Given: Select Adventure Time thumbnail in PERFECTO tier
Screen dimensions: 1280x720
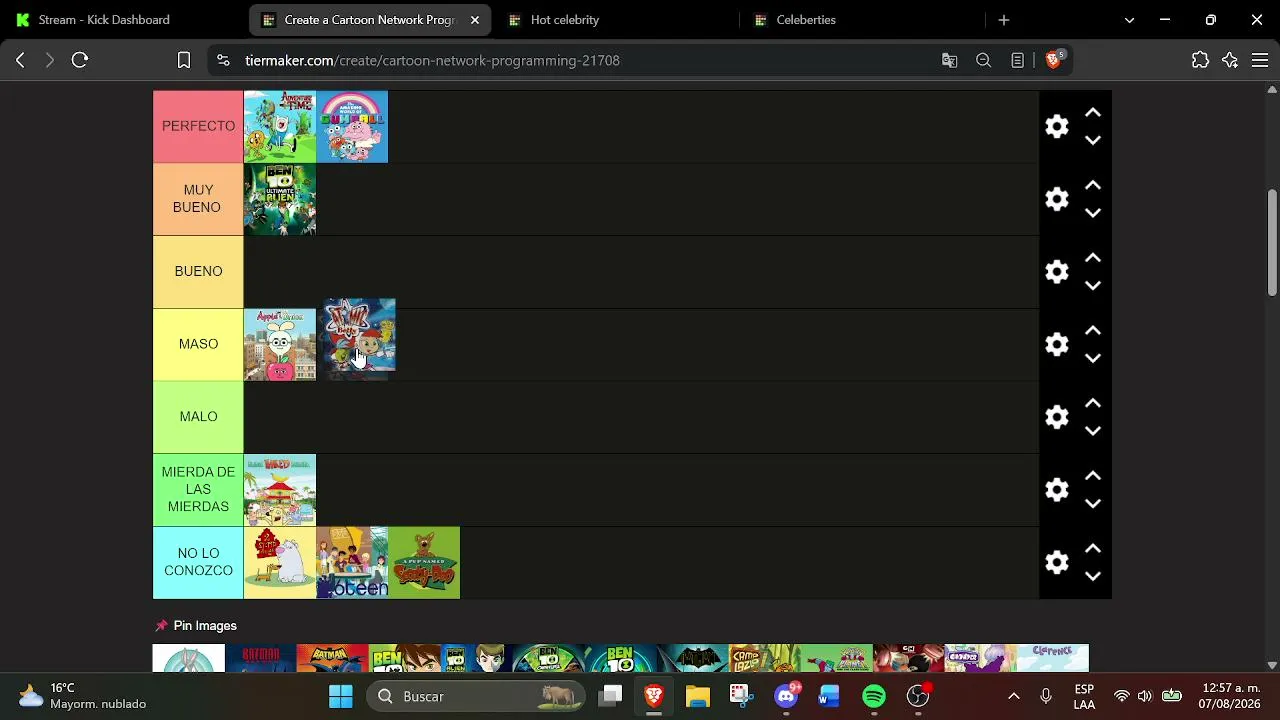Looking at the screenshot, I should click(280, 127).
